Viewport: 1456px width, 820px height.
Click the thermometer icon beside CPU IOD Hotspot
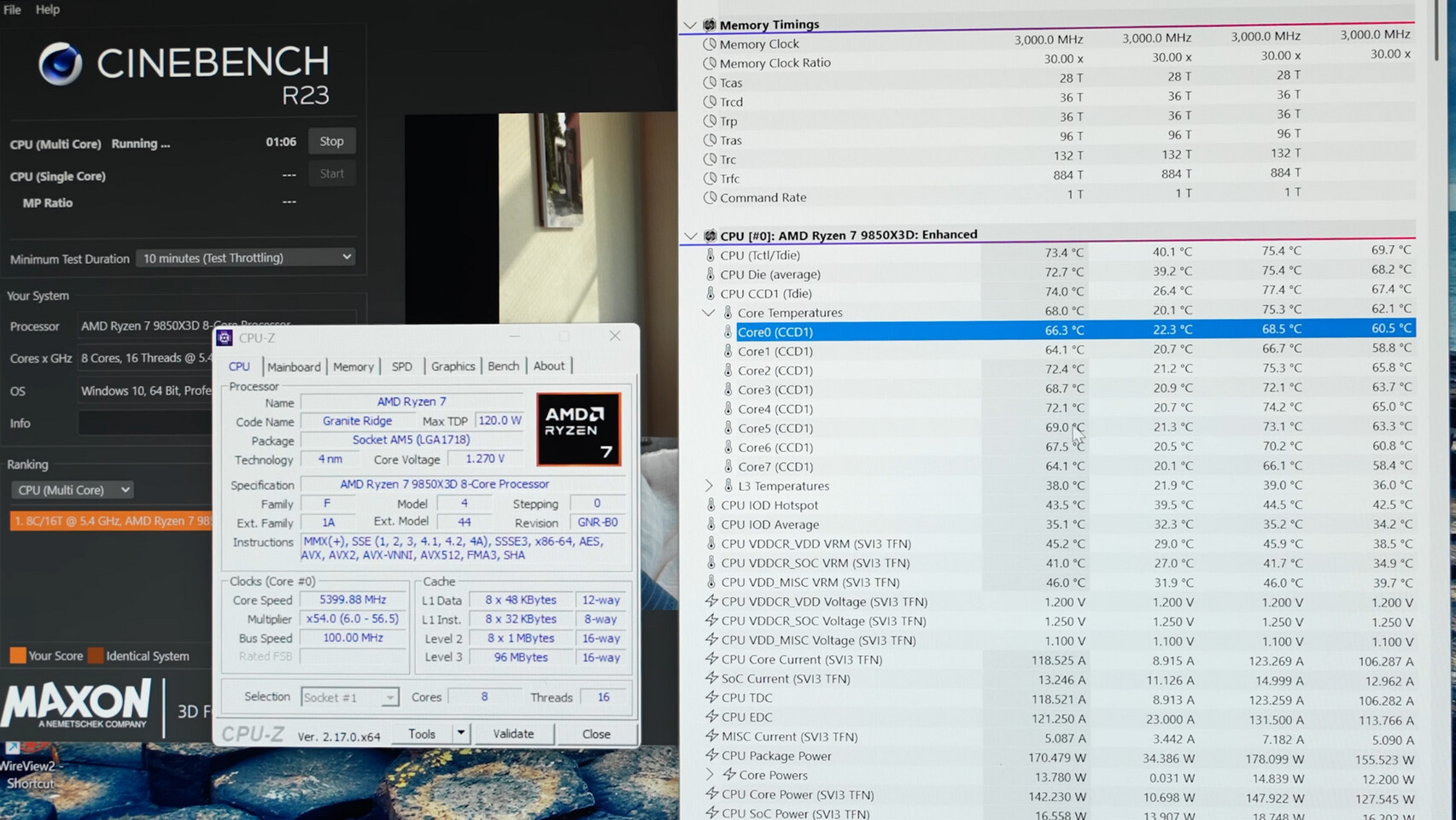pyautogui.click(x=710, y=505)
